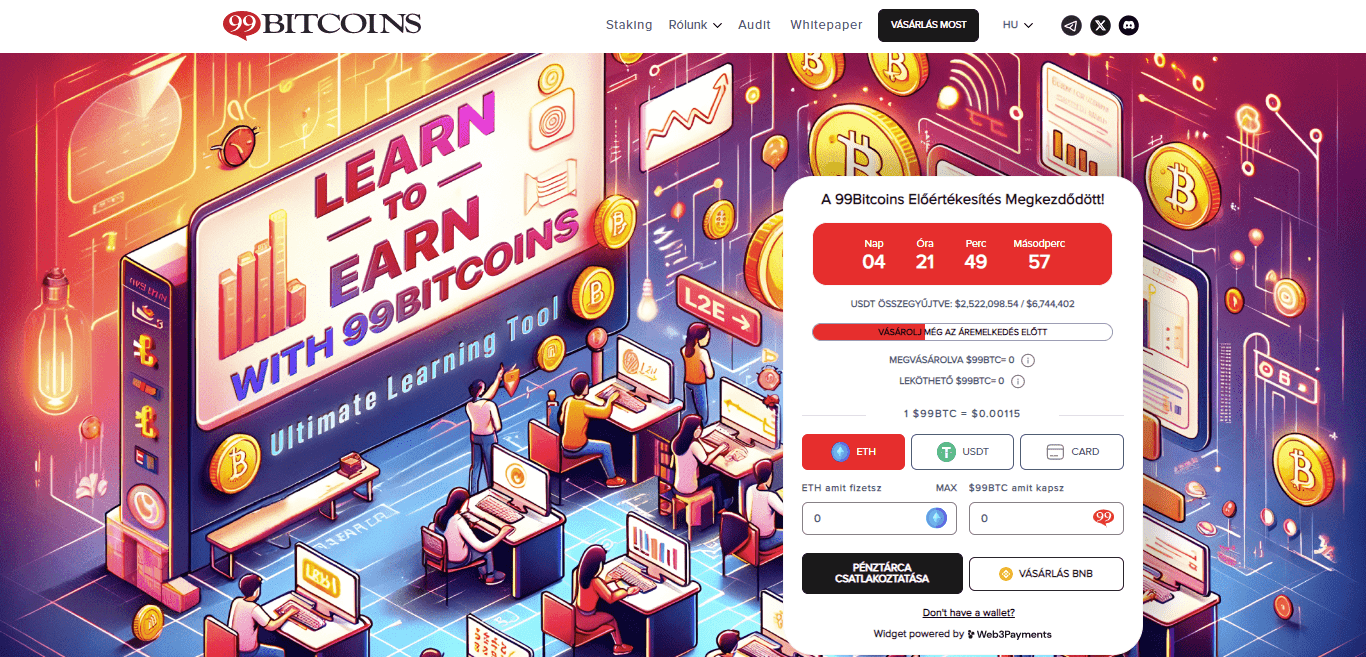Select USDT payment method

[x=962, y=452]
